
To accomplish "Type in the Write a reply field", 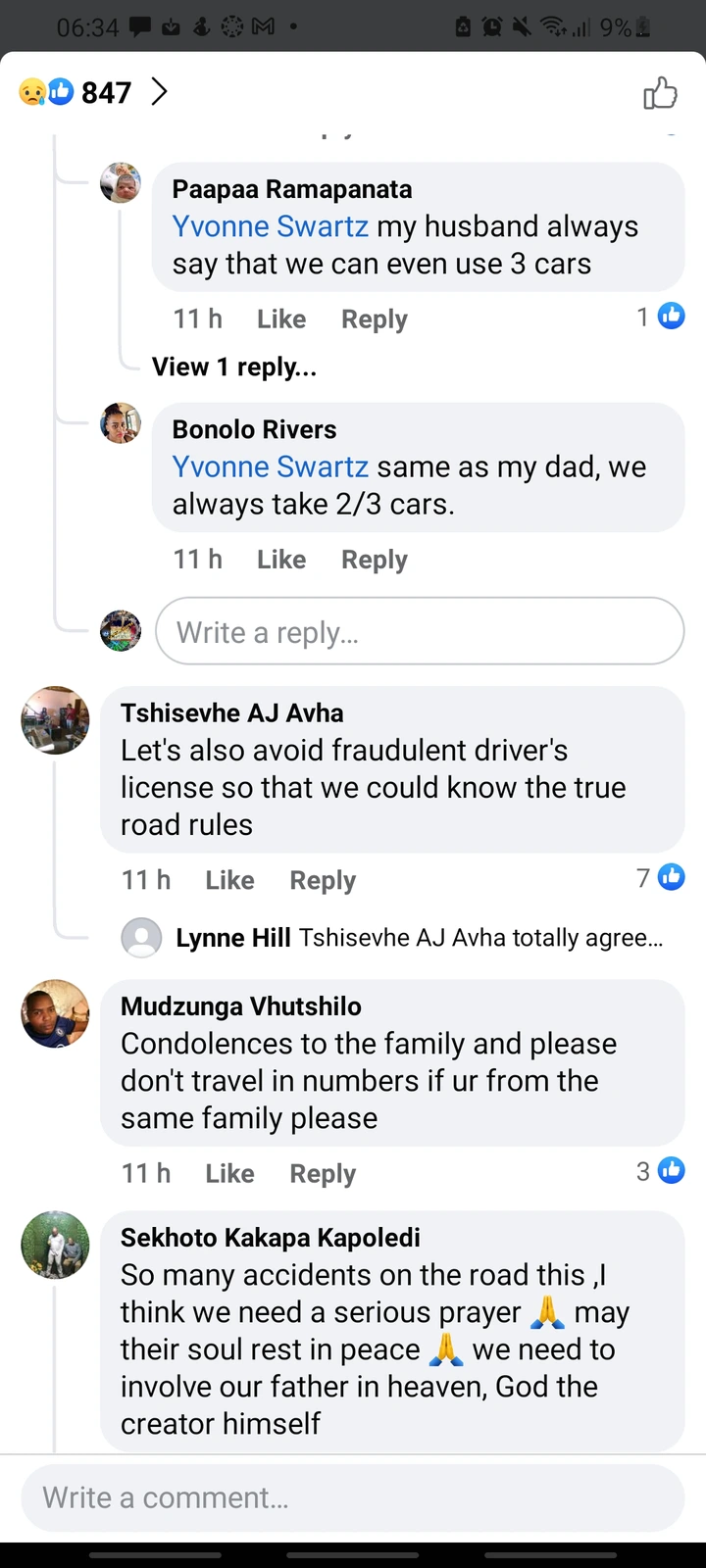I will coord(420,632).
